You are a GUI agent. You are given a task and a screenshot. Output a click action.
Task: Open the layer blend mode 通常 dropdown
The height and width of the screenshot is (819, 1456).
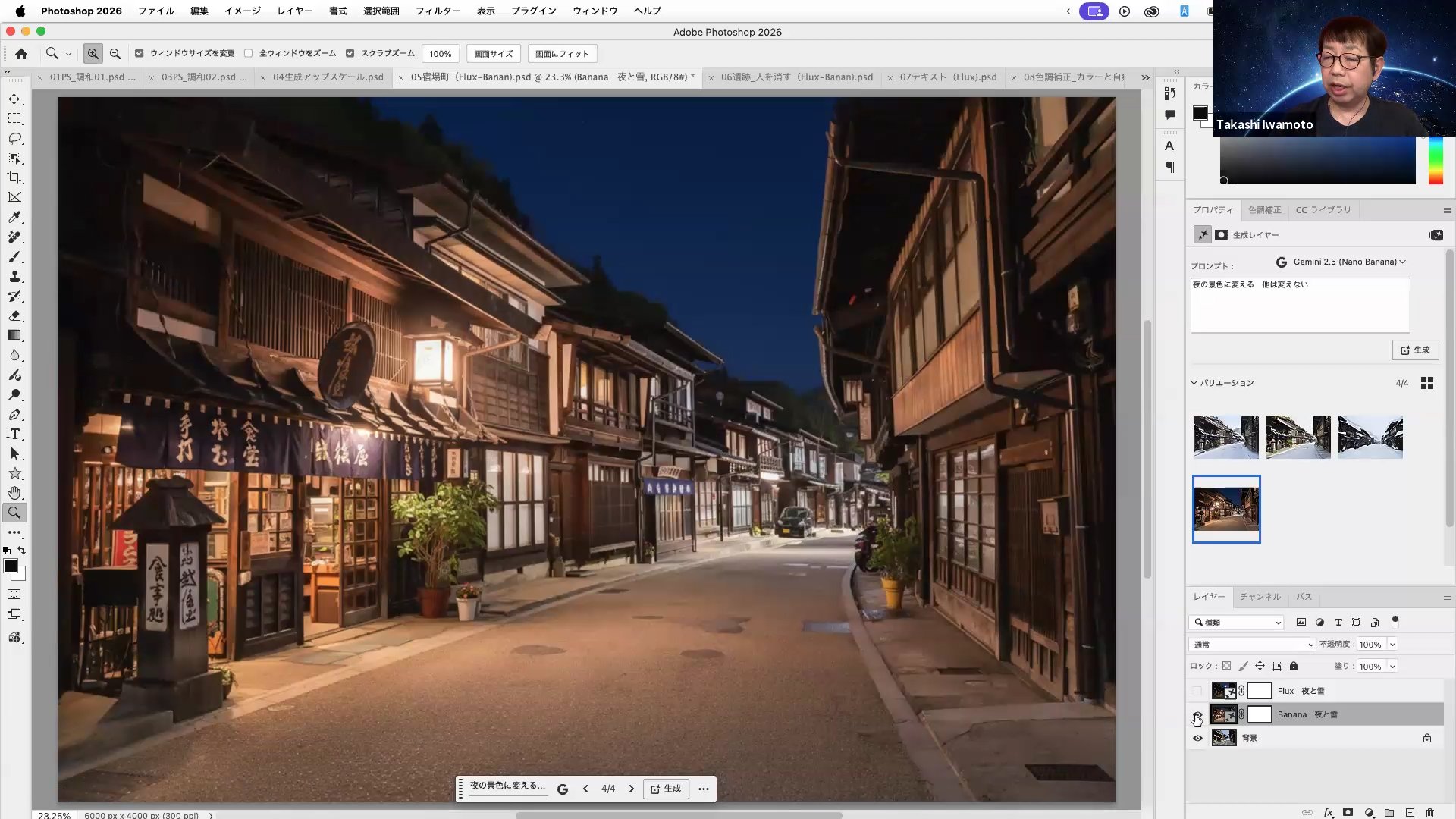(x=1252, y=645)
